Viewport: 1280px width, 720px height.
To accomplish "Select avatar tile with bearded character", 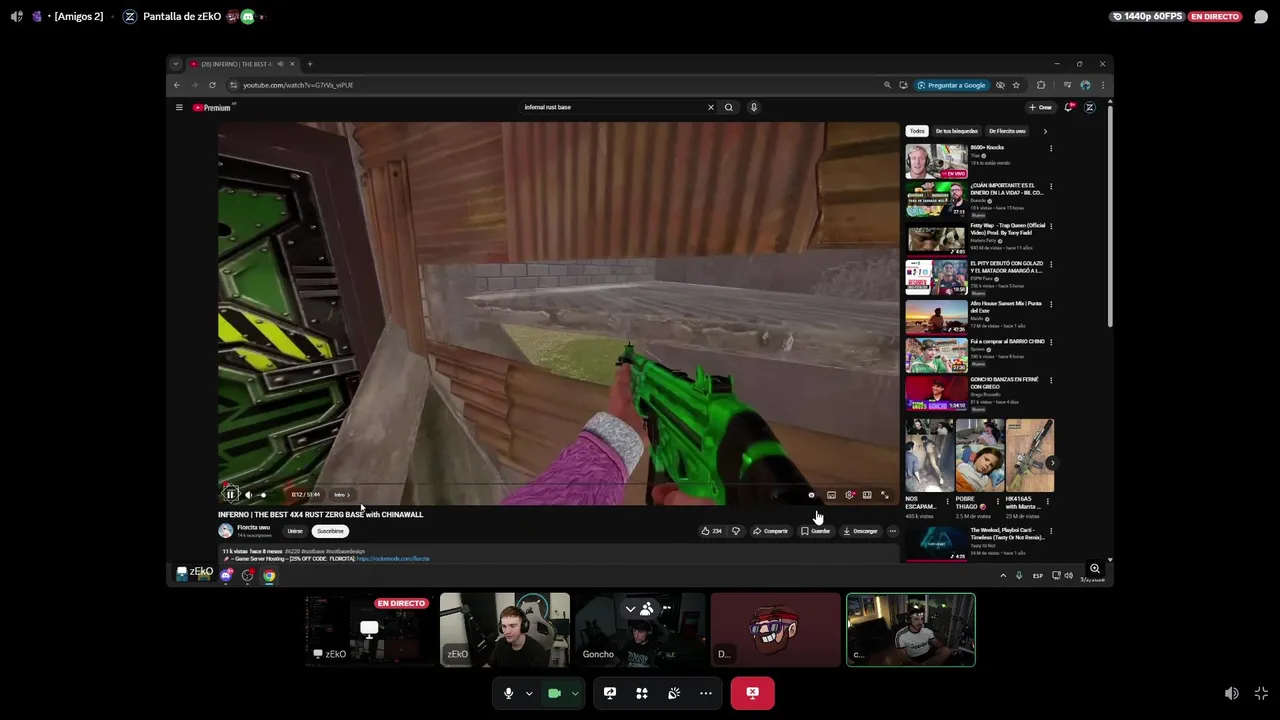I will tap(776, 630).
